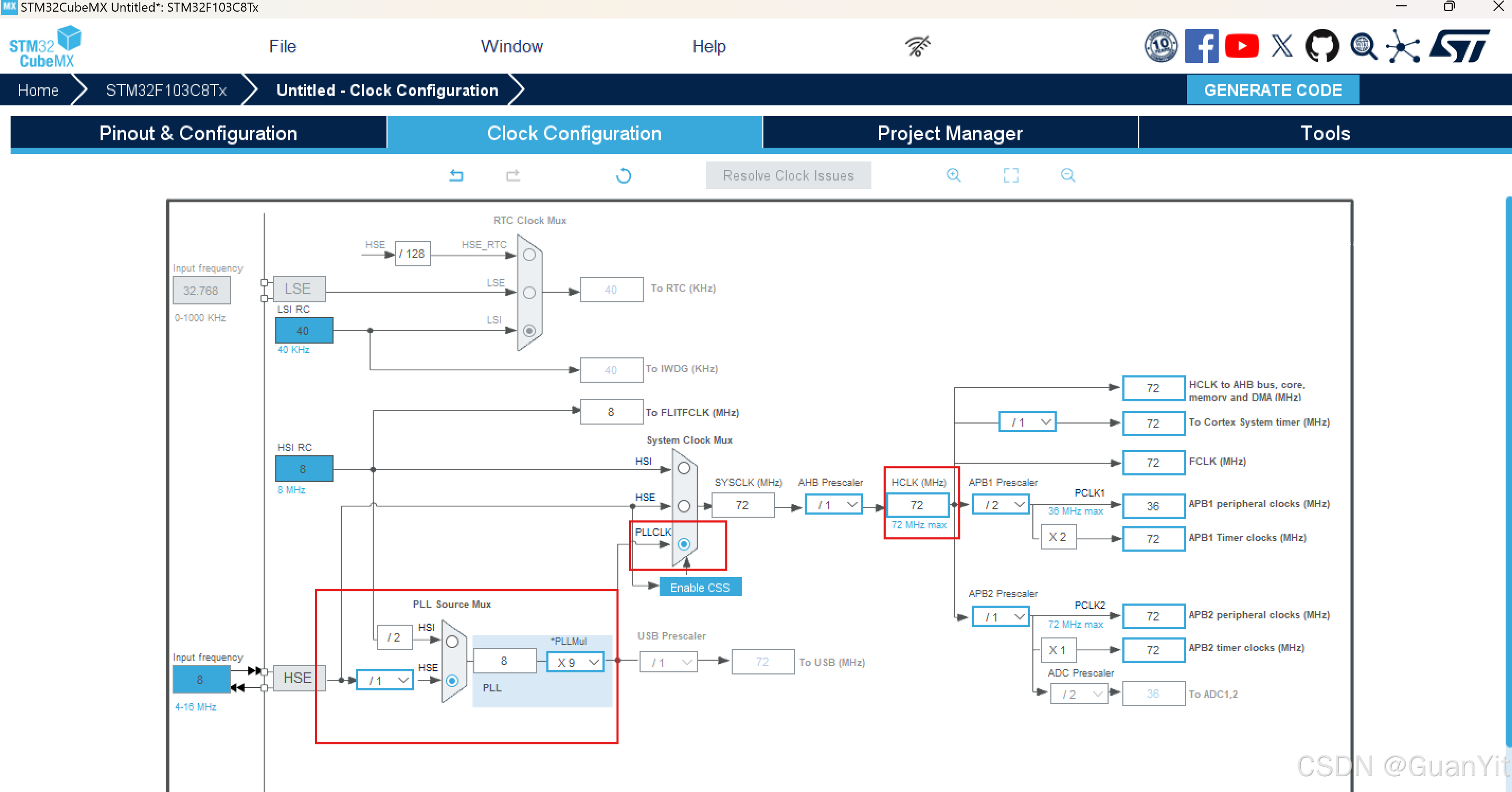
Task: Click the undo arrow icon in clock toolbar
Action: (x=456, y=175)
